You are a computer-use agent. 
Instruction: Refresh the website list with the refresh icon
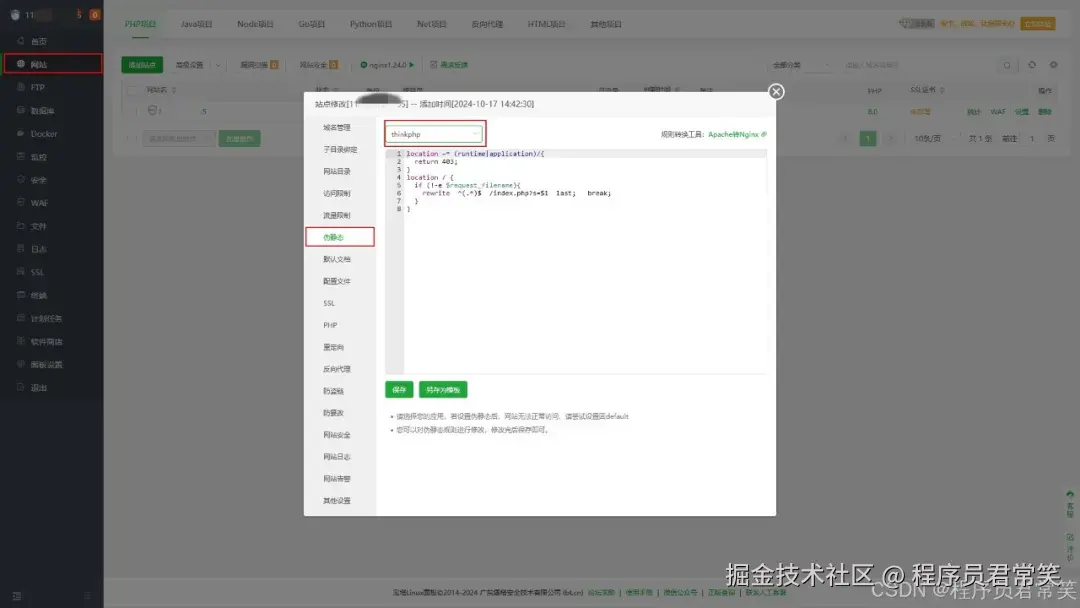point(1032,64)
